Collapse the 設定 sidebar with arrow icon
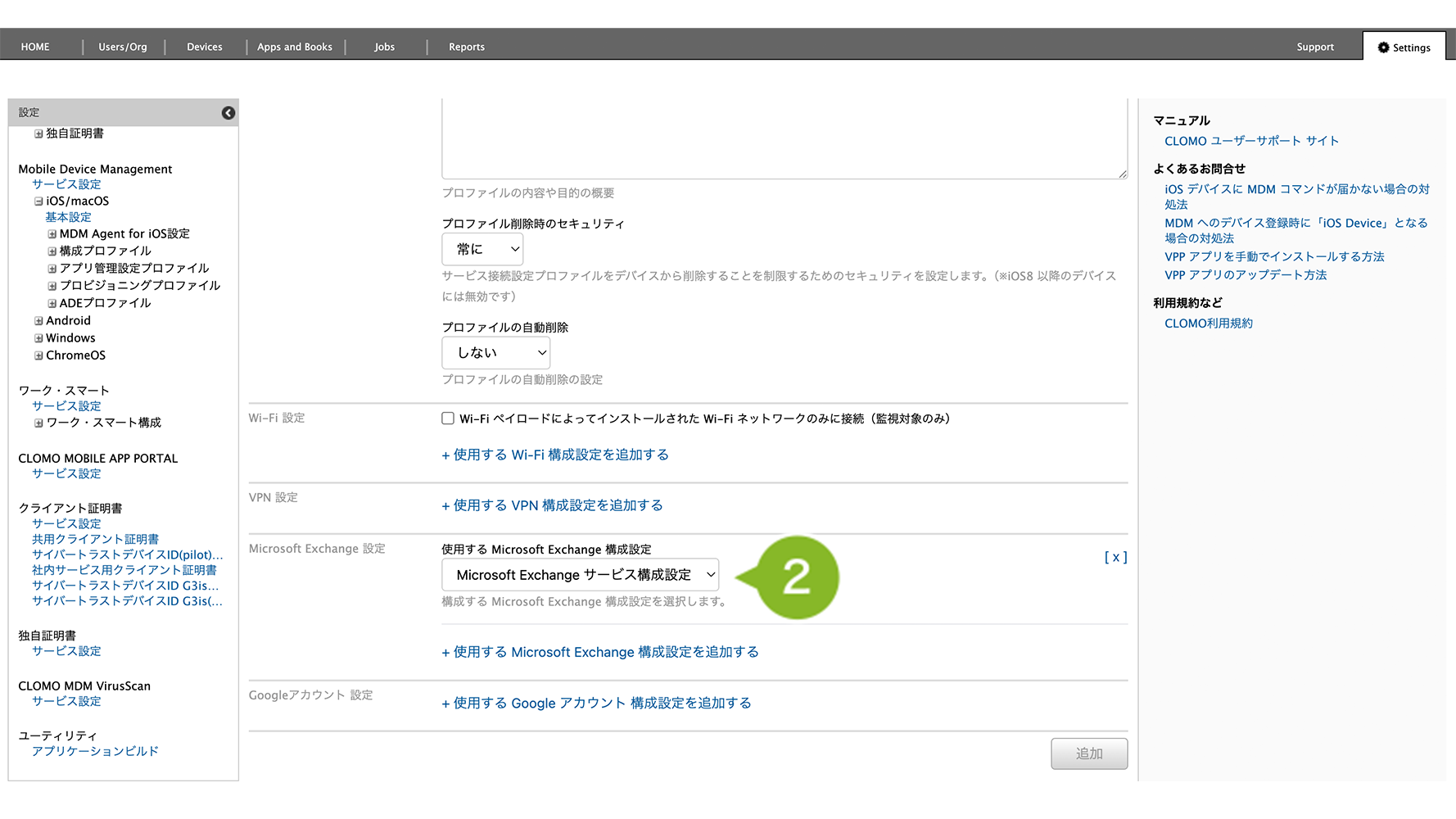This screenshot has width=1456, height=819. point(228,113)
